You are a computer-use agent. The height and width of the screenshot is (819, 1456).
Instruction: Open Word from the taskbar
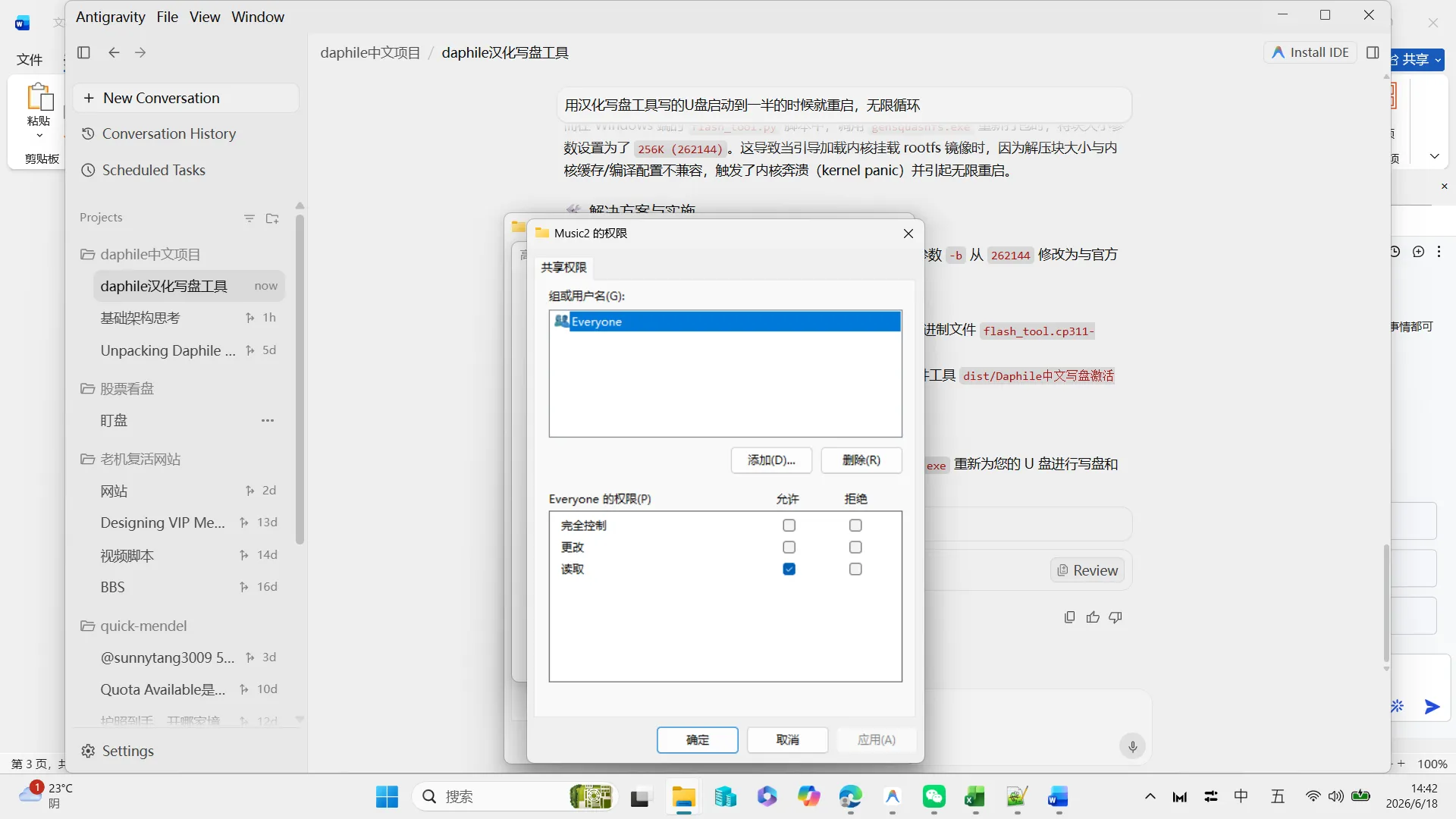click(1058, 796)
